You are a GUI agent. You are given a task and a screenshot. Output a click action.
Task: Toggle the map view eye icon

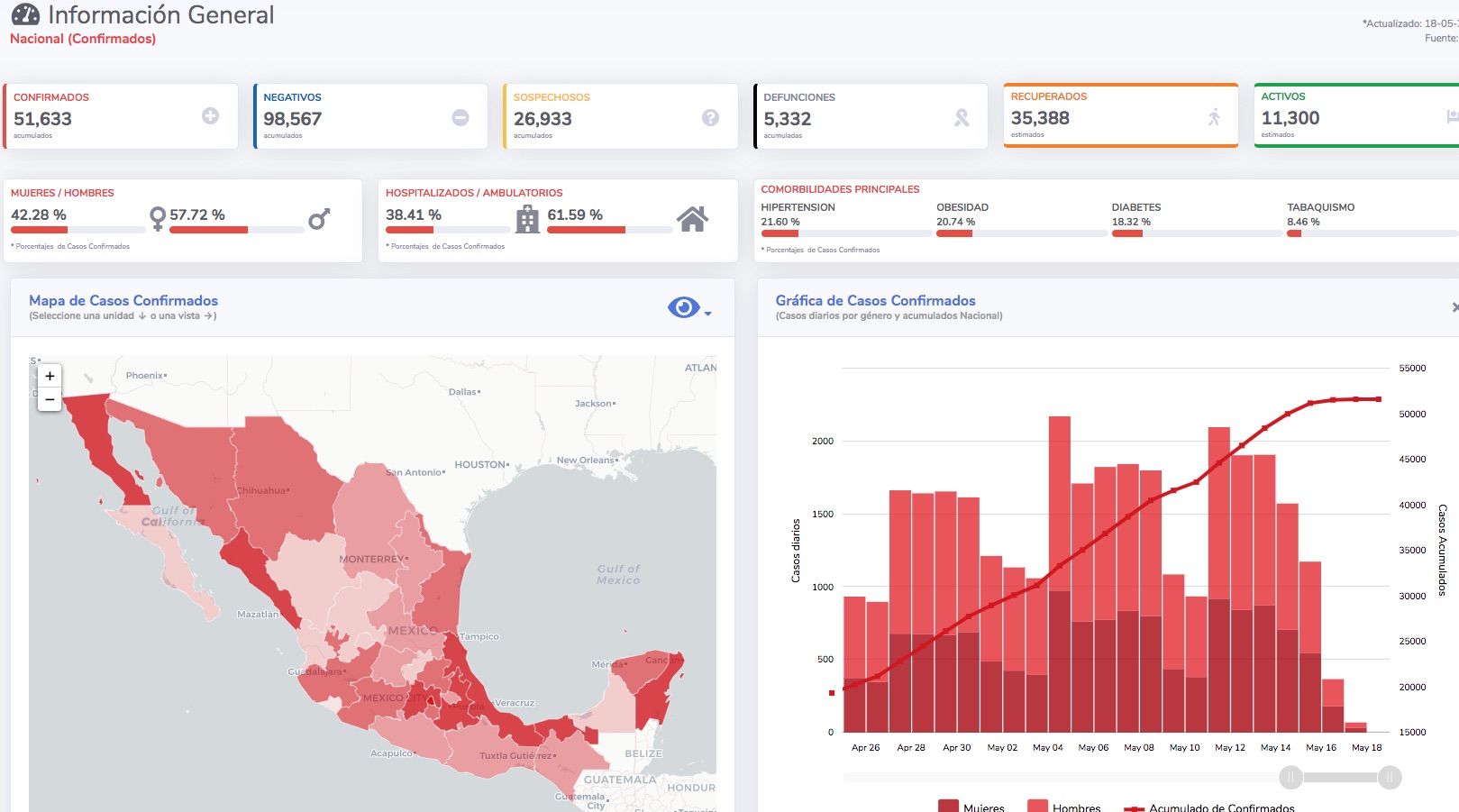[684, 307]
